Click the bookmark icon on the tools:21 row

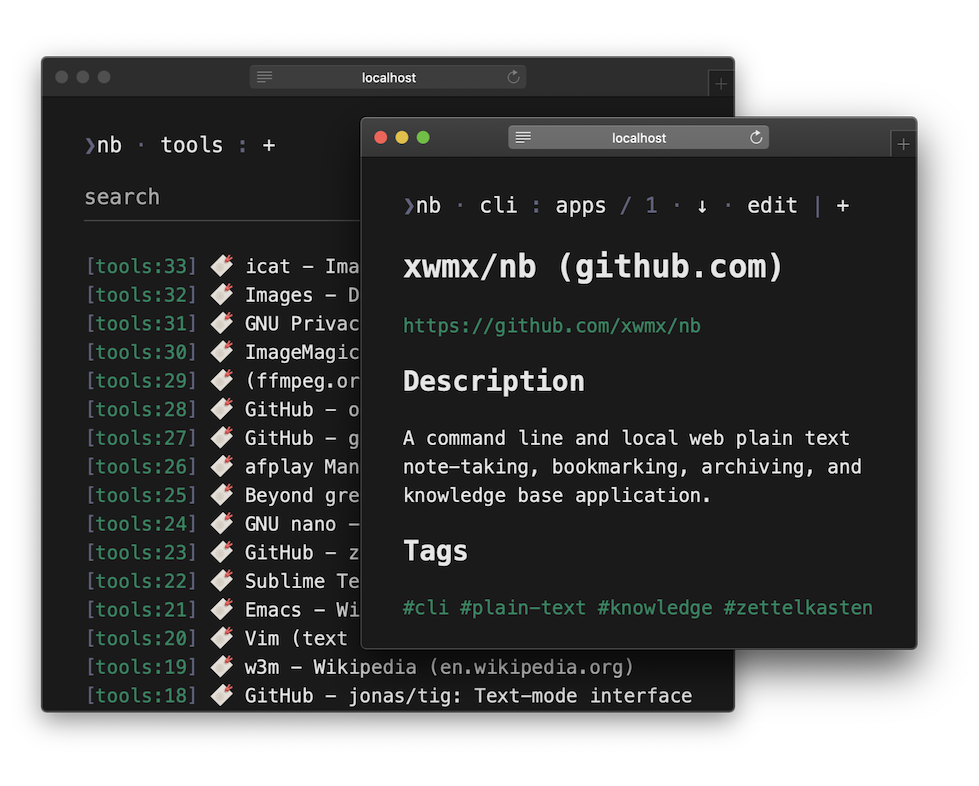(222, 609)
